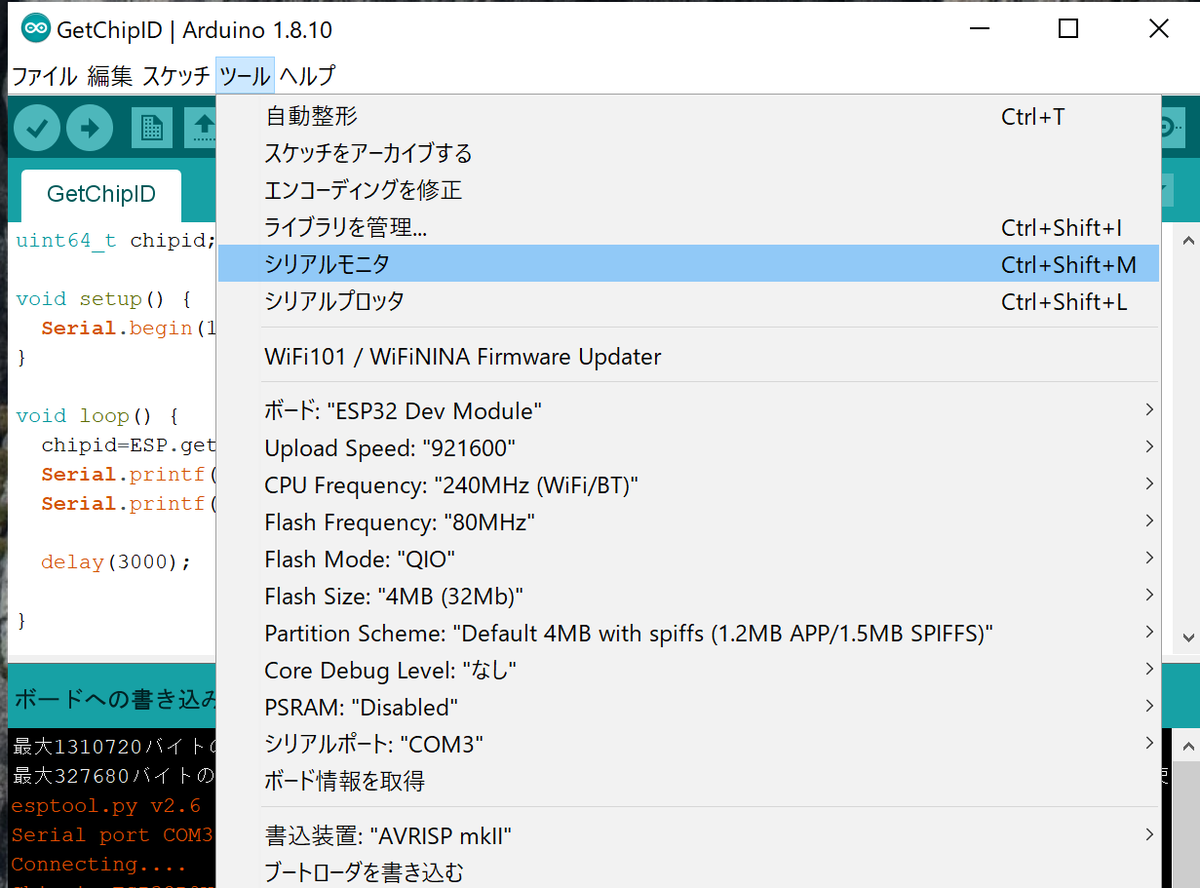
Task: Click the console scrollbar up arrow
Action: click(x=1187, y=746)
